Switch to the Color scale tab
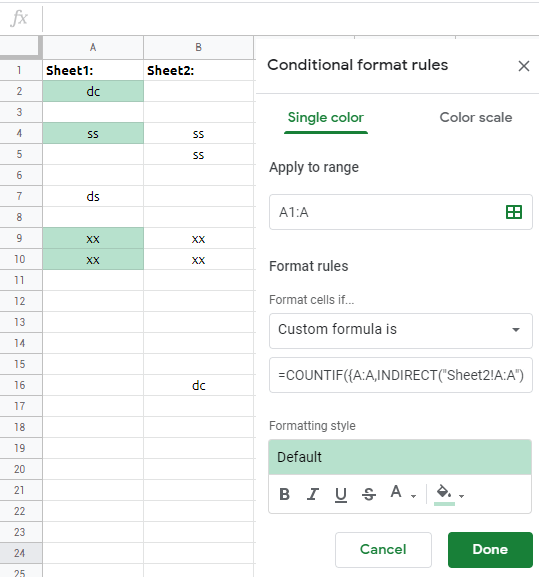 [x=475, y=118]
